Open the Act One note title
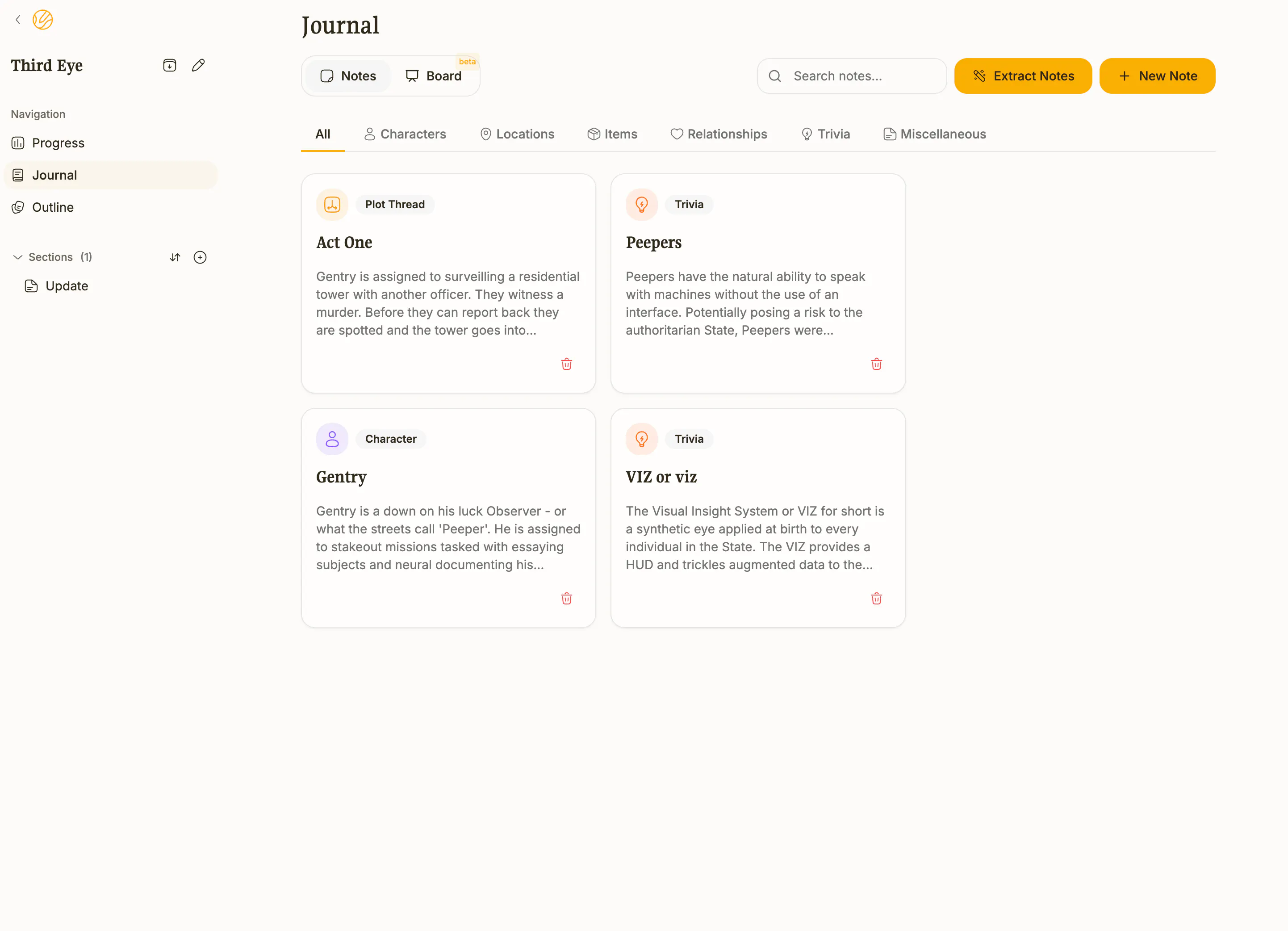The height and width of the screenshot is (931, 1288). coord(344,243)
